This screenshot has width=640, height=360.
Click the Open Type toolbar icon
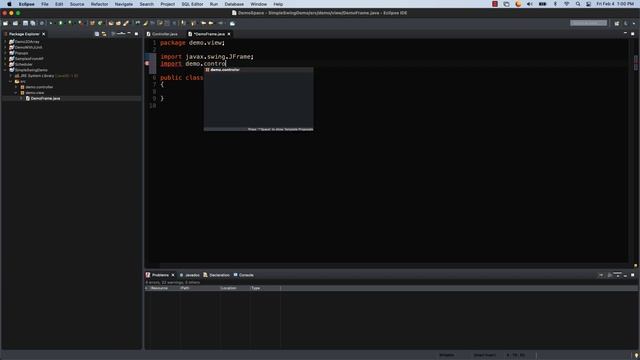tap(111, 23)
